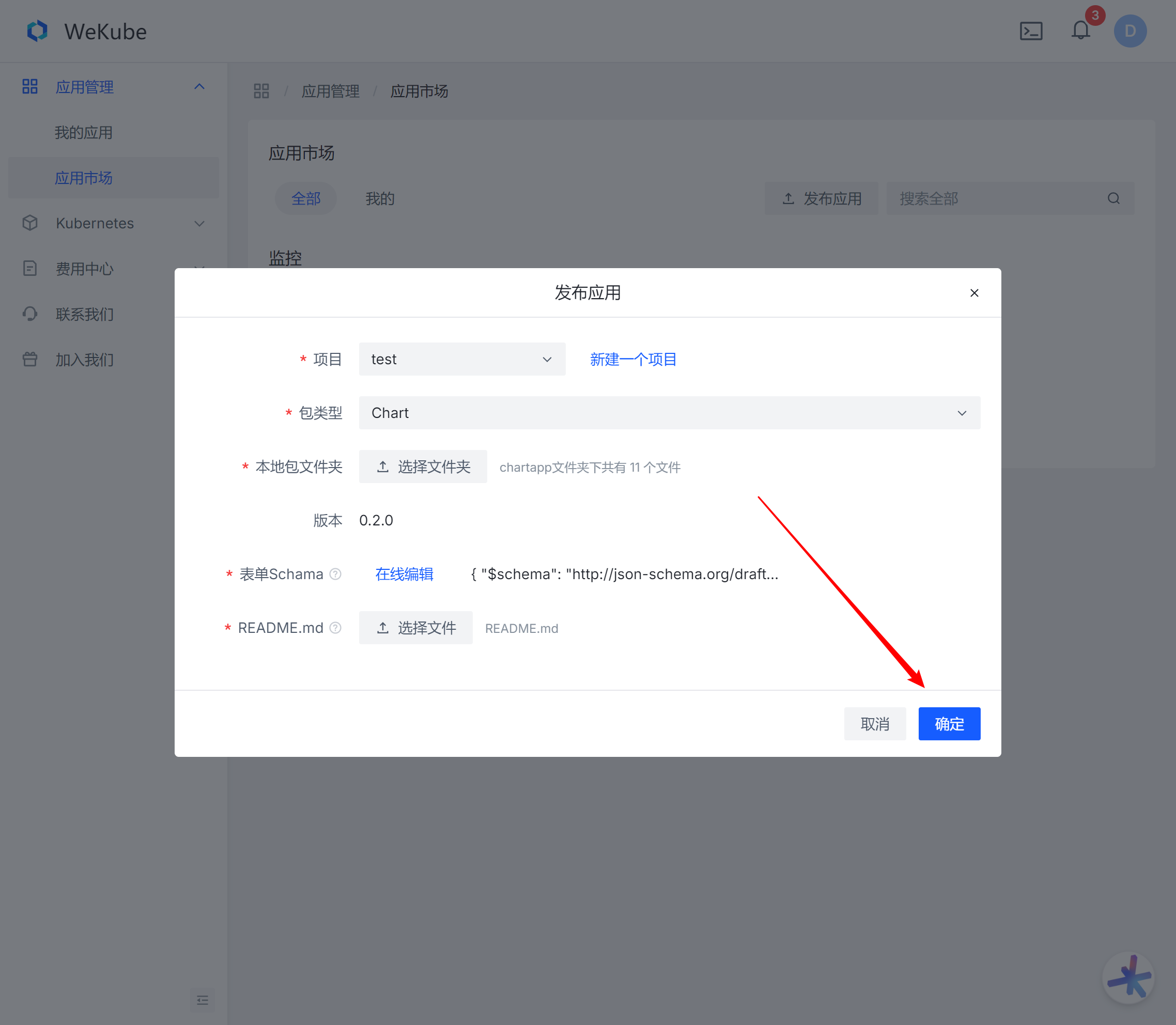The image size is (1176, 1025).
Task: Click 取消 button
Action: 875,724
